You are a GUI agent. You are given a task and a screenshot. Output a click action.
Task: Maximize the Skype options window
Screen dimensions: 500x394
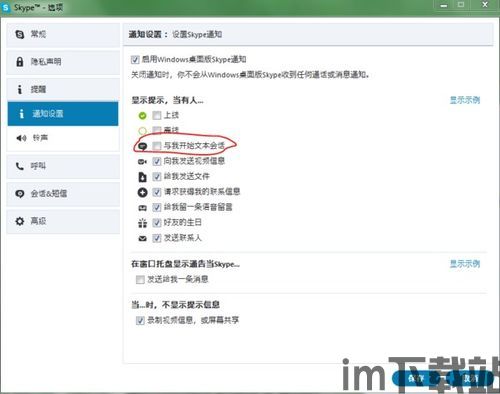(461, 5)
